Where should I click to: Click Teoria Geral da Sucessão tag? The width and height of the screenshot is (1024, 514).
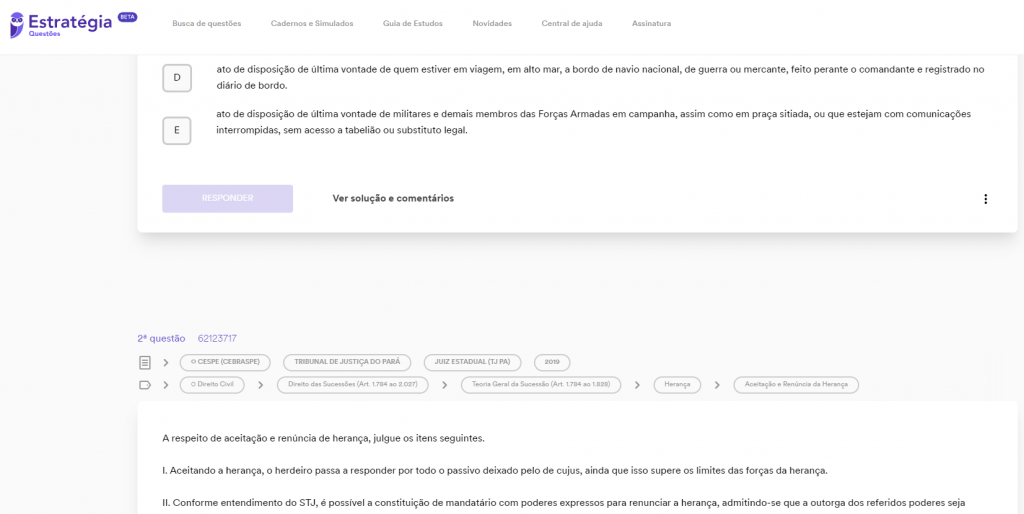tap(541, 385)
